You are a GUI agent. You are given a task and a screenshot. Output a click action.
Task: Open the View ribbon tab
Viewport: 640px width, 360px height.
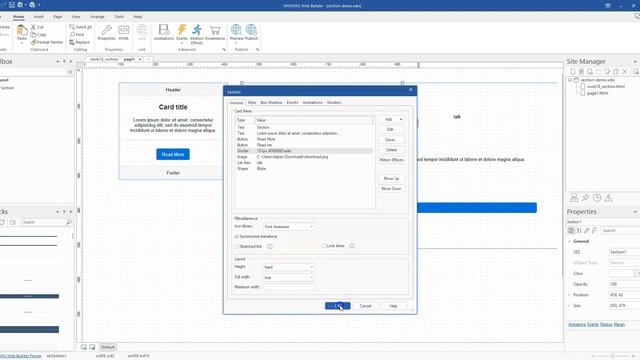pyautogui.click(x=76, y=17)
